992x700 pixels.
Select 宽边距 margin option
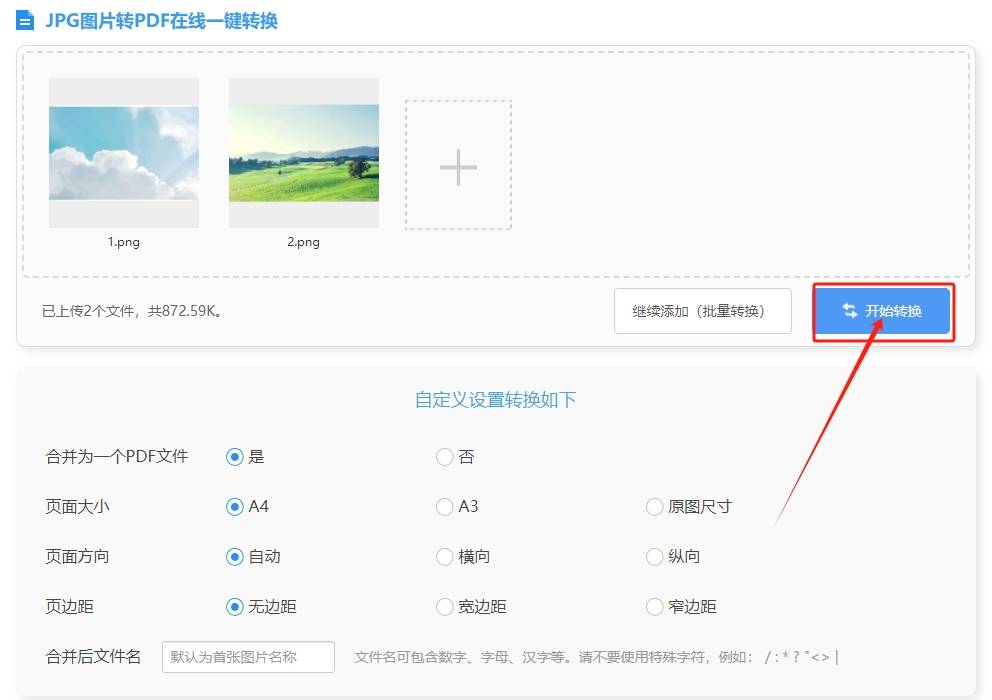point(445,607)
